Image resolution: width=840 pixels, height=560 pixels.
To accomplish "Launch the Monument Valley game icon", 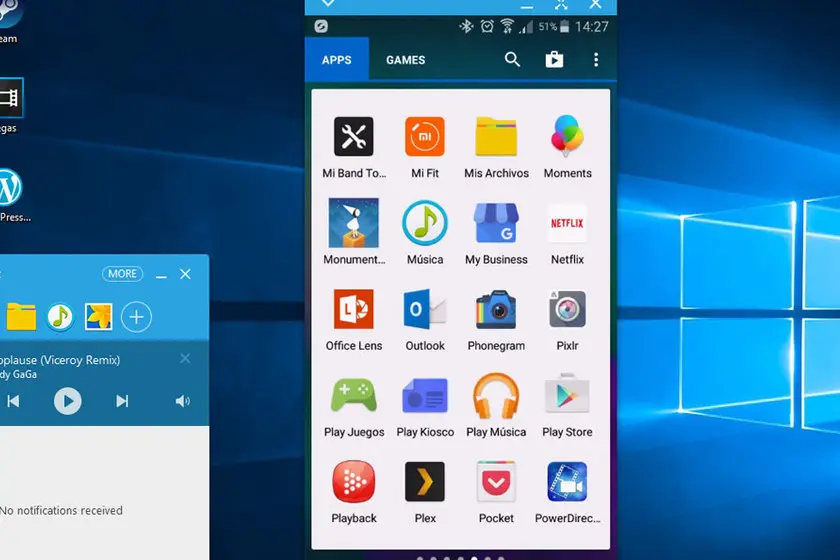I will point(354,223).
